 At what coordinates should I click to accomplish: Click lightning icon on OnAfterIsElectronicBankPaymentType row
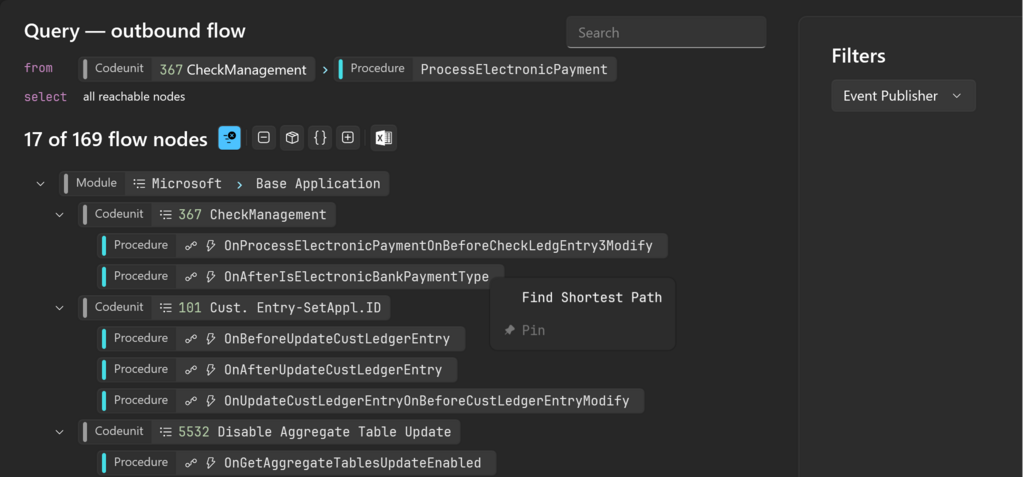pos(211,277)
